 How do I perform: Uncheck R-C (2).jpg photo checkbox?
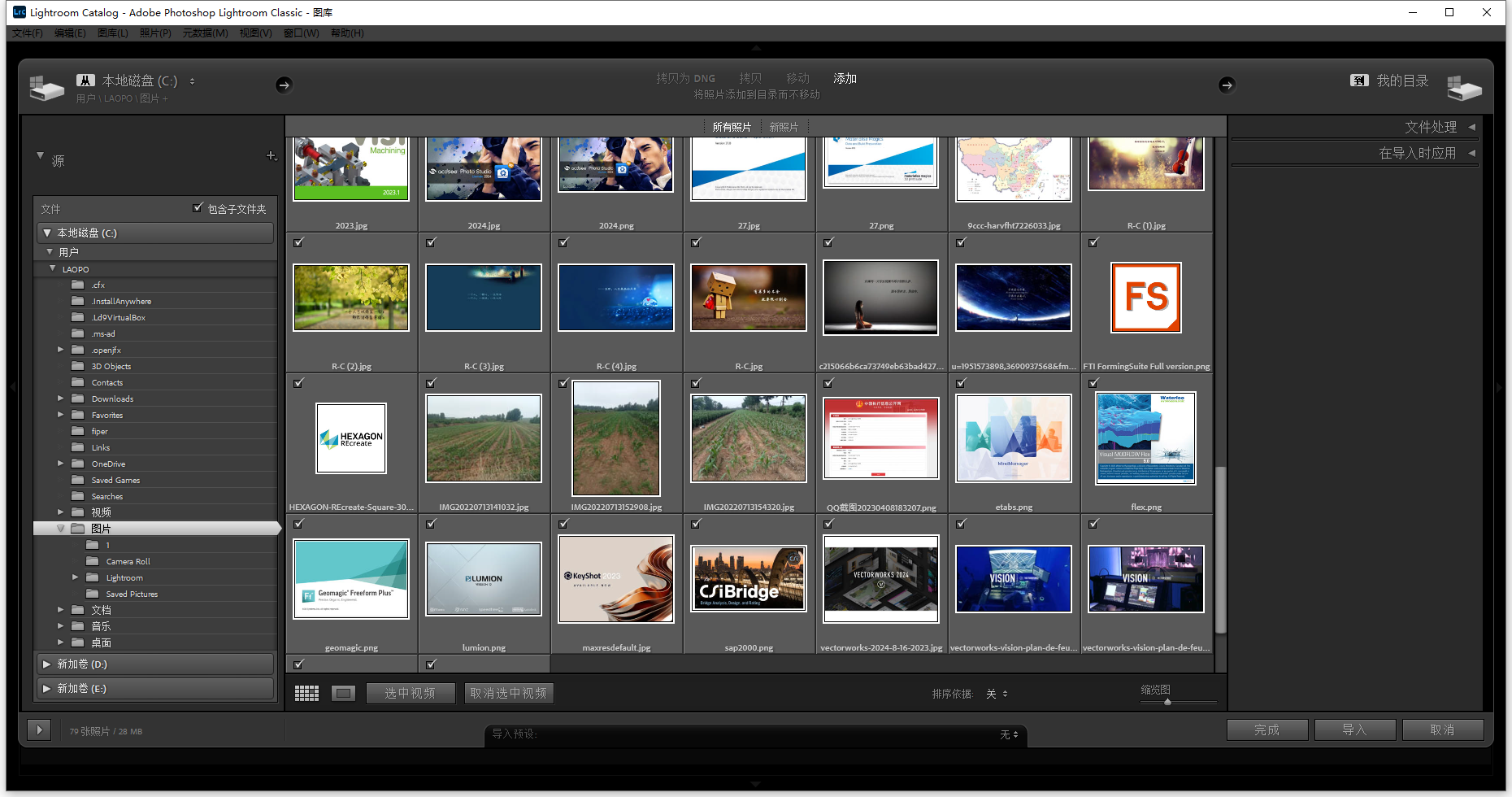tap(298, 242)
